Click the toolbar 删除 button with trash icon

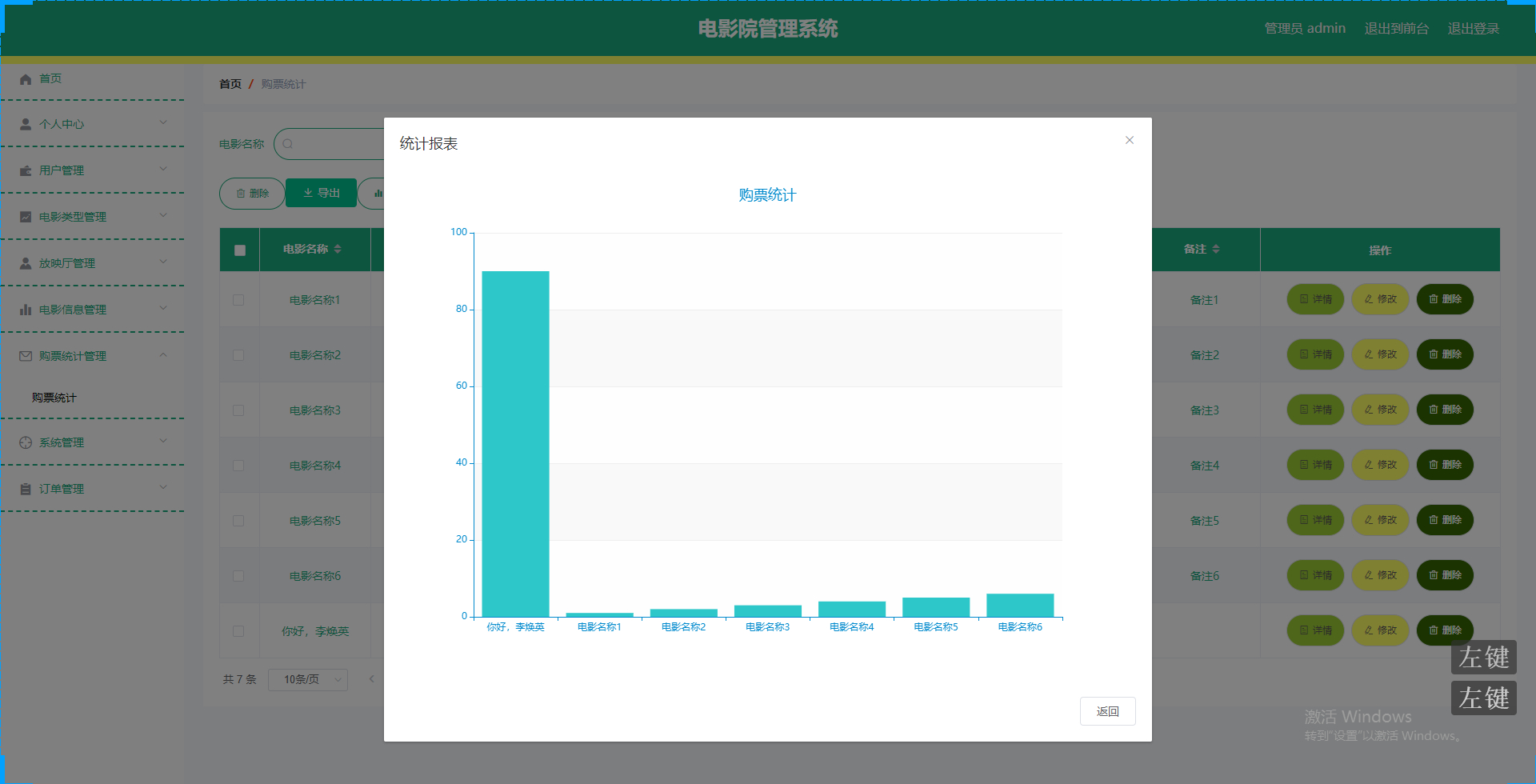[x=252, y=194]
